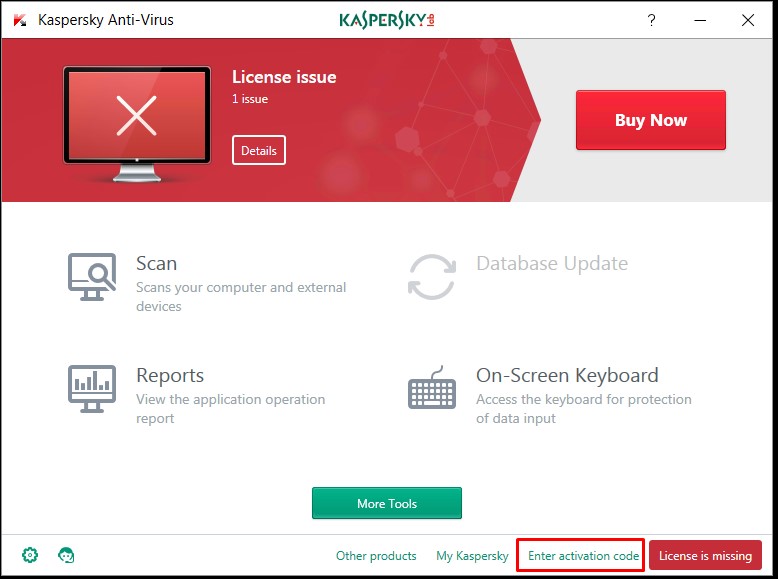Open the Scan monitor icon
This screenshot has width=778, height=579.
click(x=92, y=277)
